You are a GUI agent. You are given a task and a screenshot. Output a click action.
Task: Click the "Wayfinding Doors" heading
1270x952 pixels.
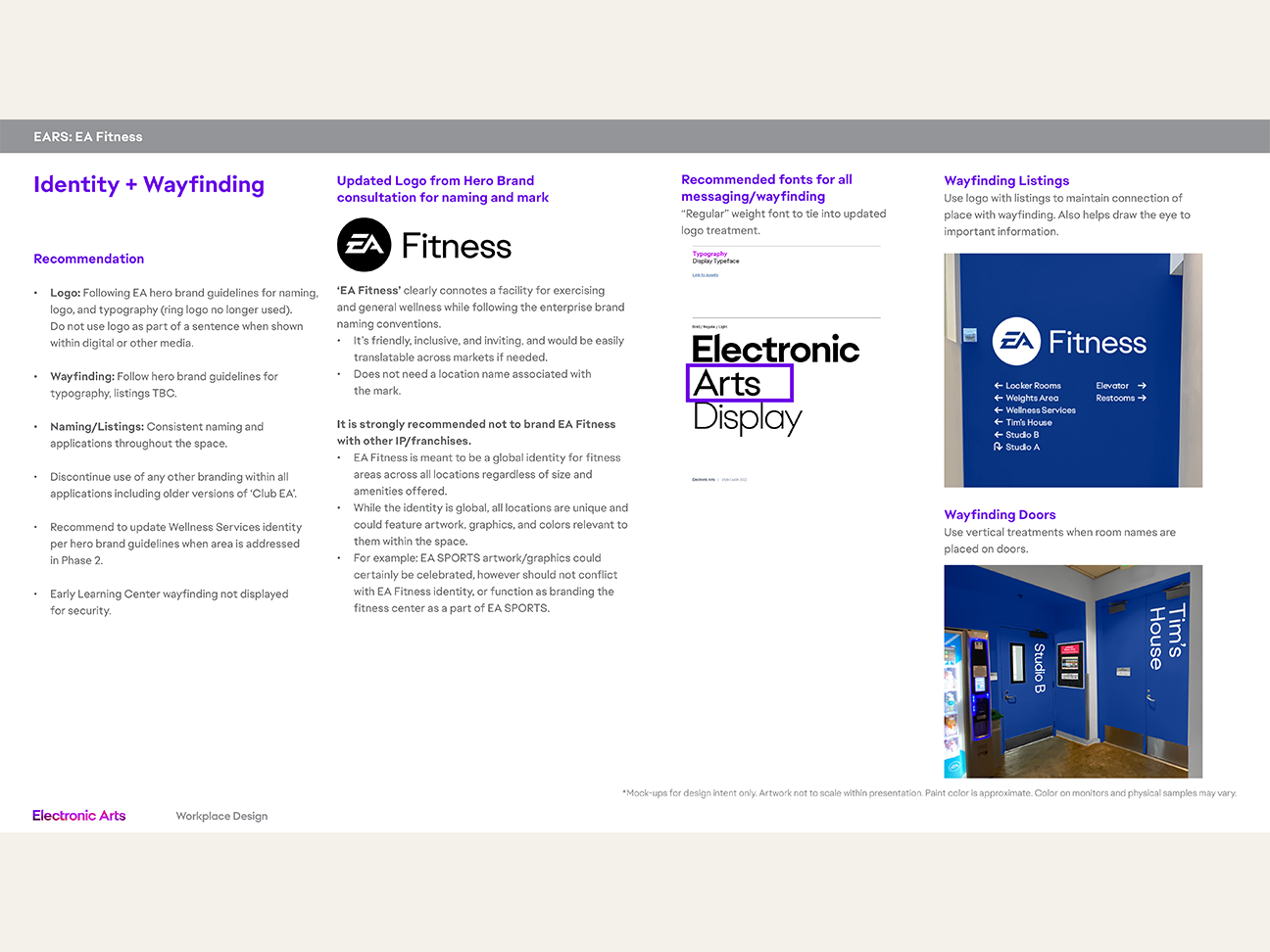1000,515
